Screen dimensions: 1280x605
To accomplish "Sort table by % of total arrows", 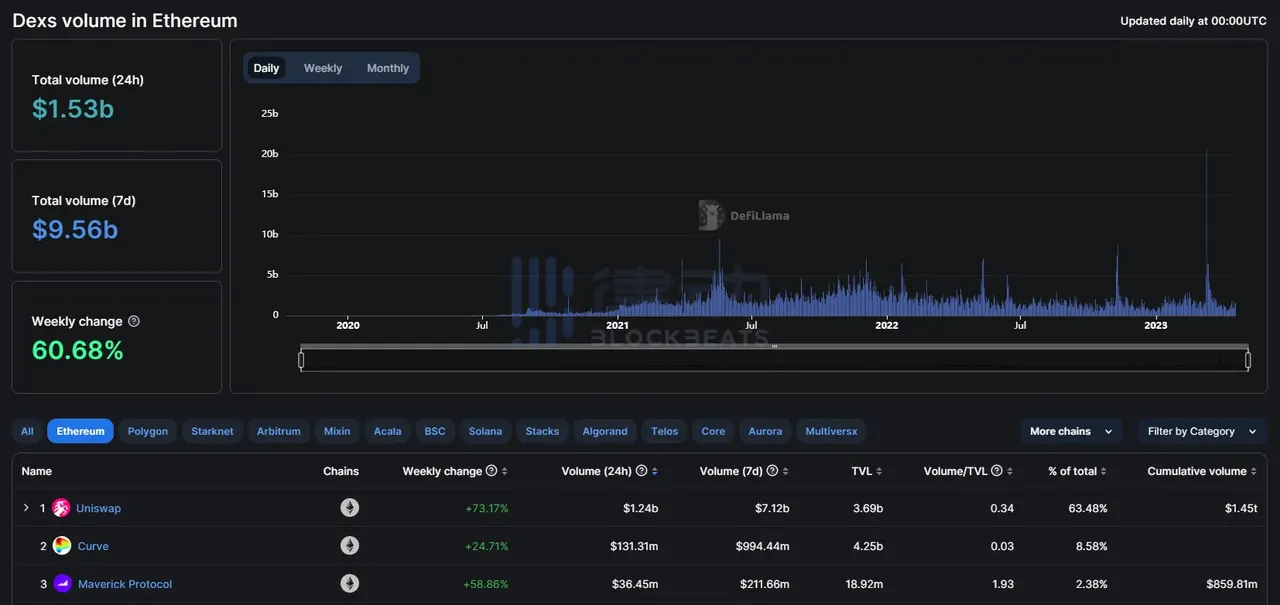I will 1104,471.
